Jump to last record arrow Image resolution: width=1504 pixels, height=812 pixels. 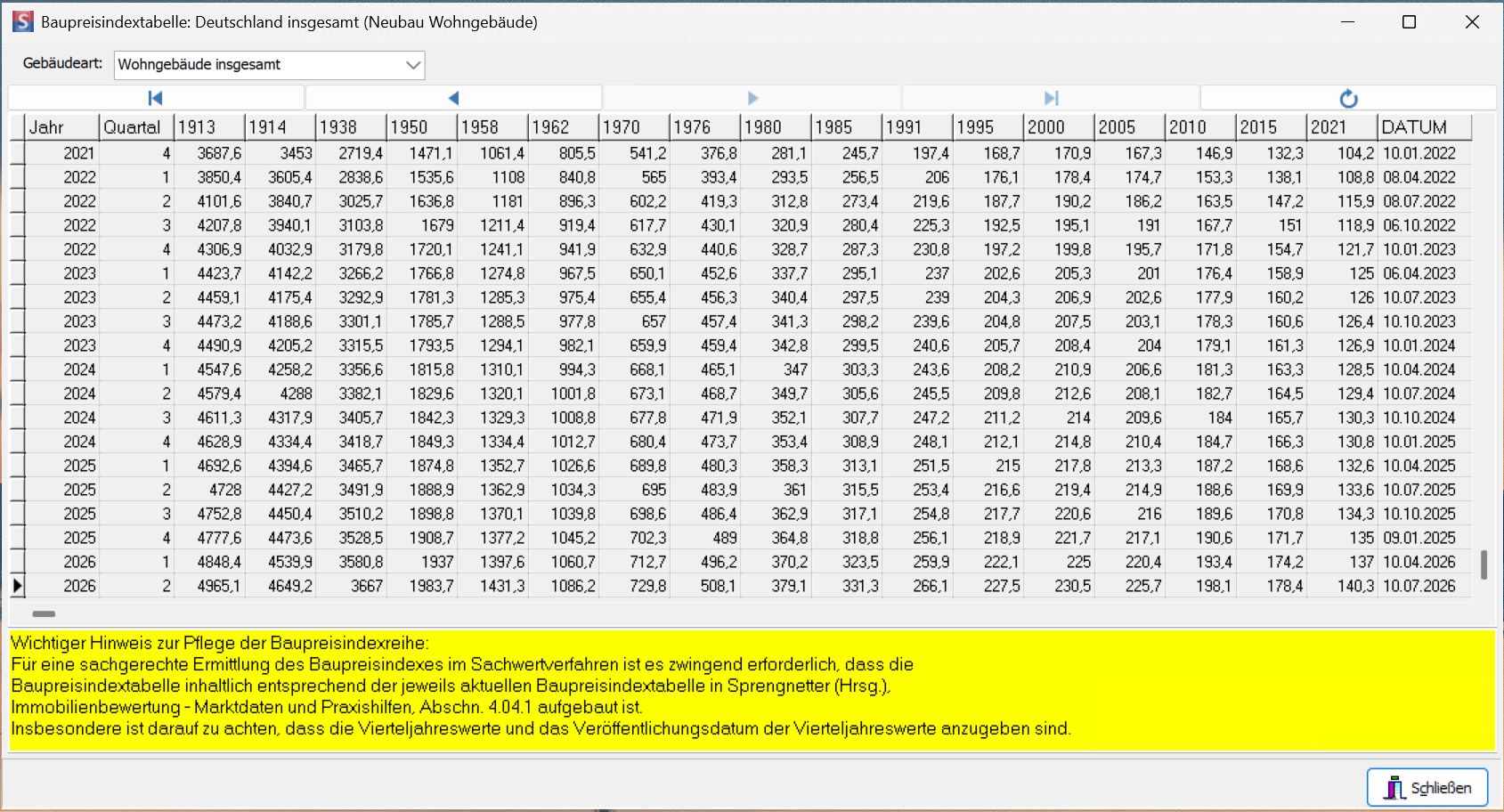pos(1051,98)
